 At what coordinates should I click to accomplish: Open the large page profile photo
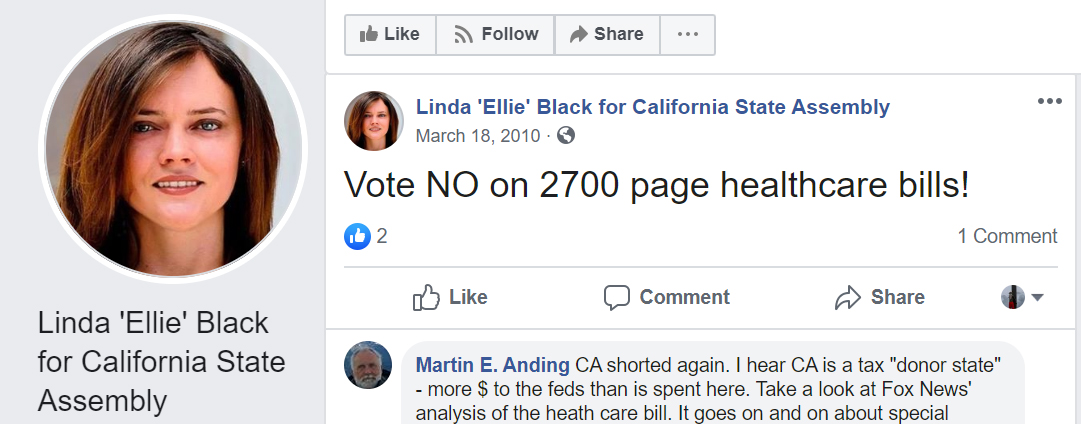[x=172, y=149]
